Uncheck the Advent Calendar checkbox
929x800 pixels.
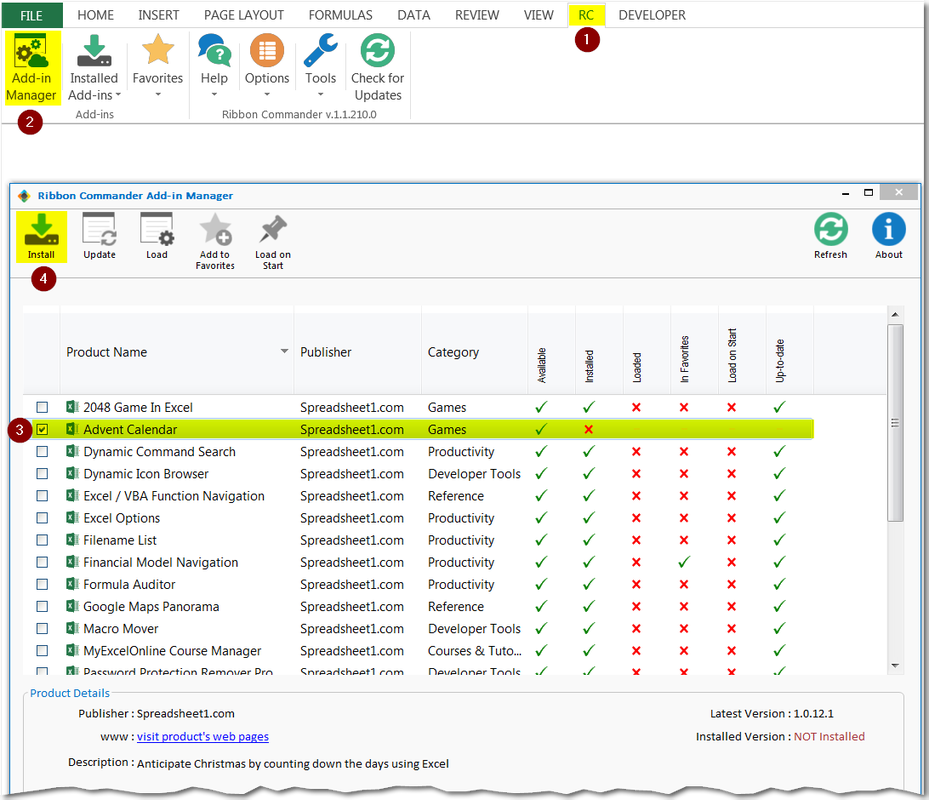(42, 429)
